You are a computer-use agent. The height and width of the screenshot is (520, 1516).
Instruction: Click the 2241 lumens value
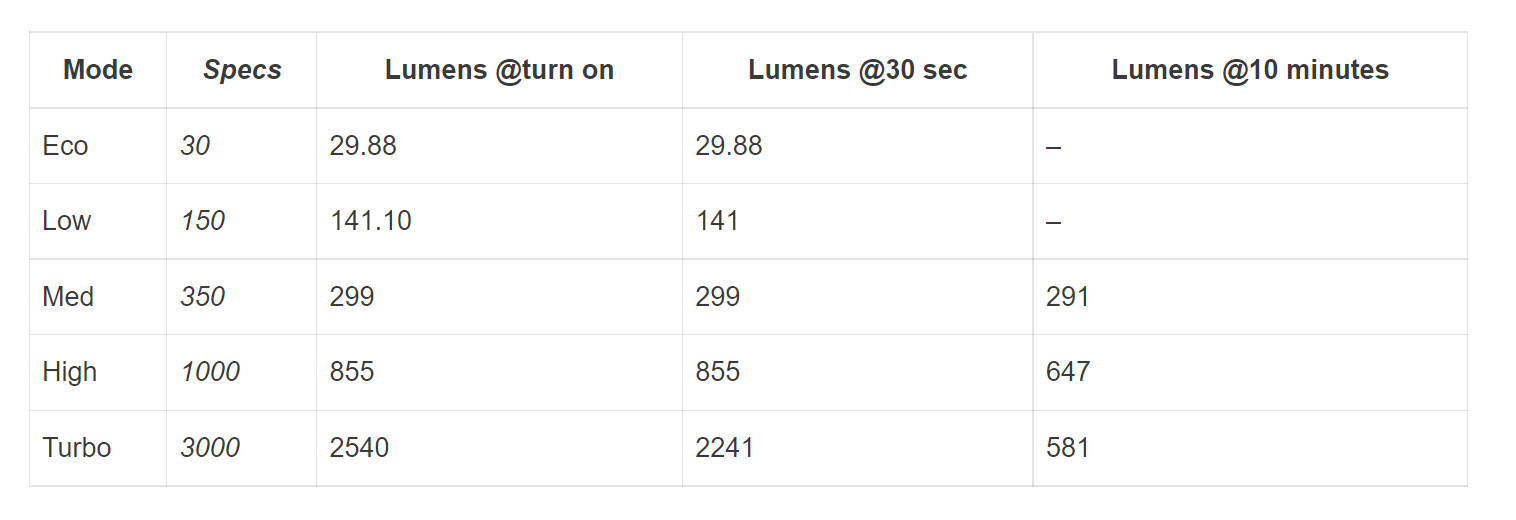click(725, 448)
